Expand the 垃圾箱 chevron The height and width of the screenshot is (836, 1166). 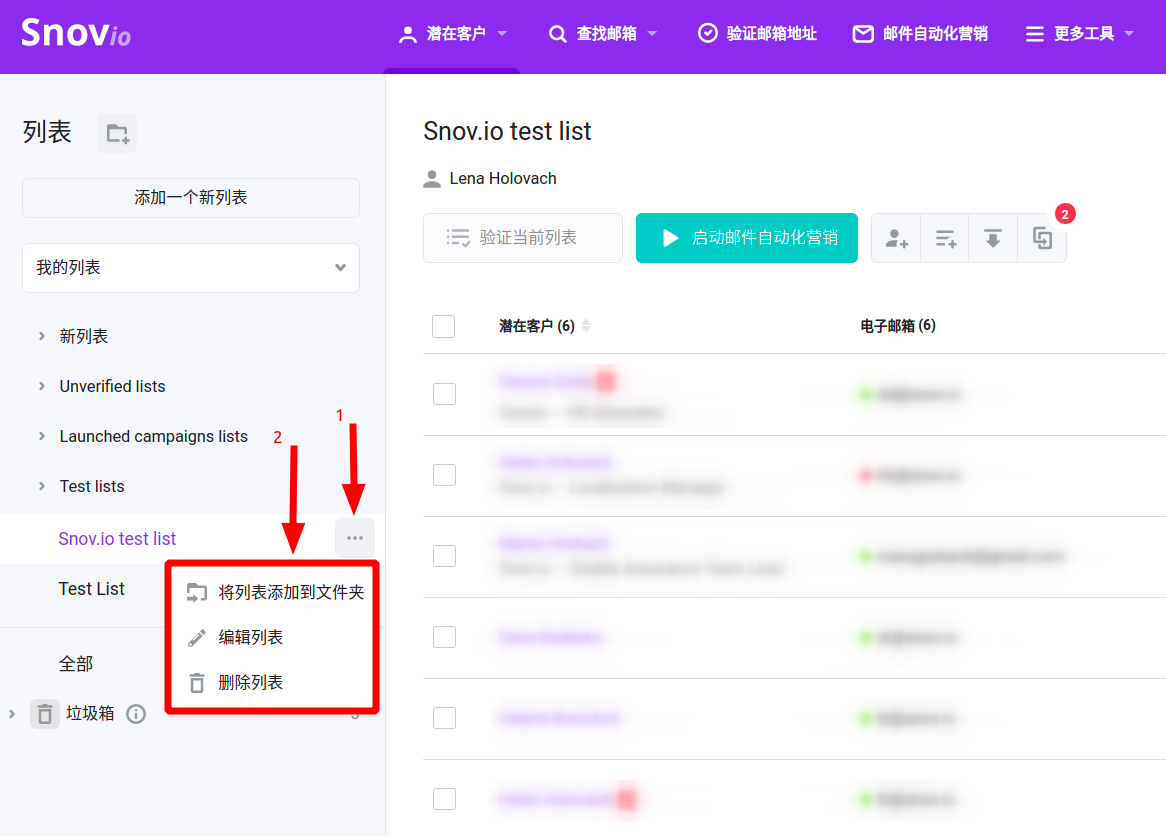click(12, 714)
